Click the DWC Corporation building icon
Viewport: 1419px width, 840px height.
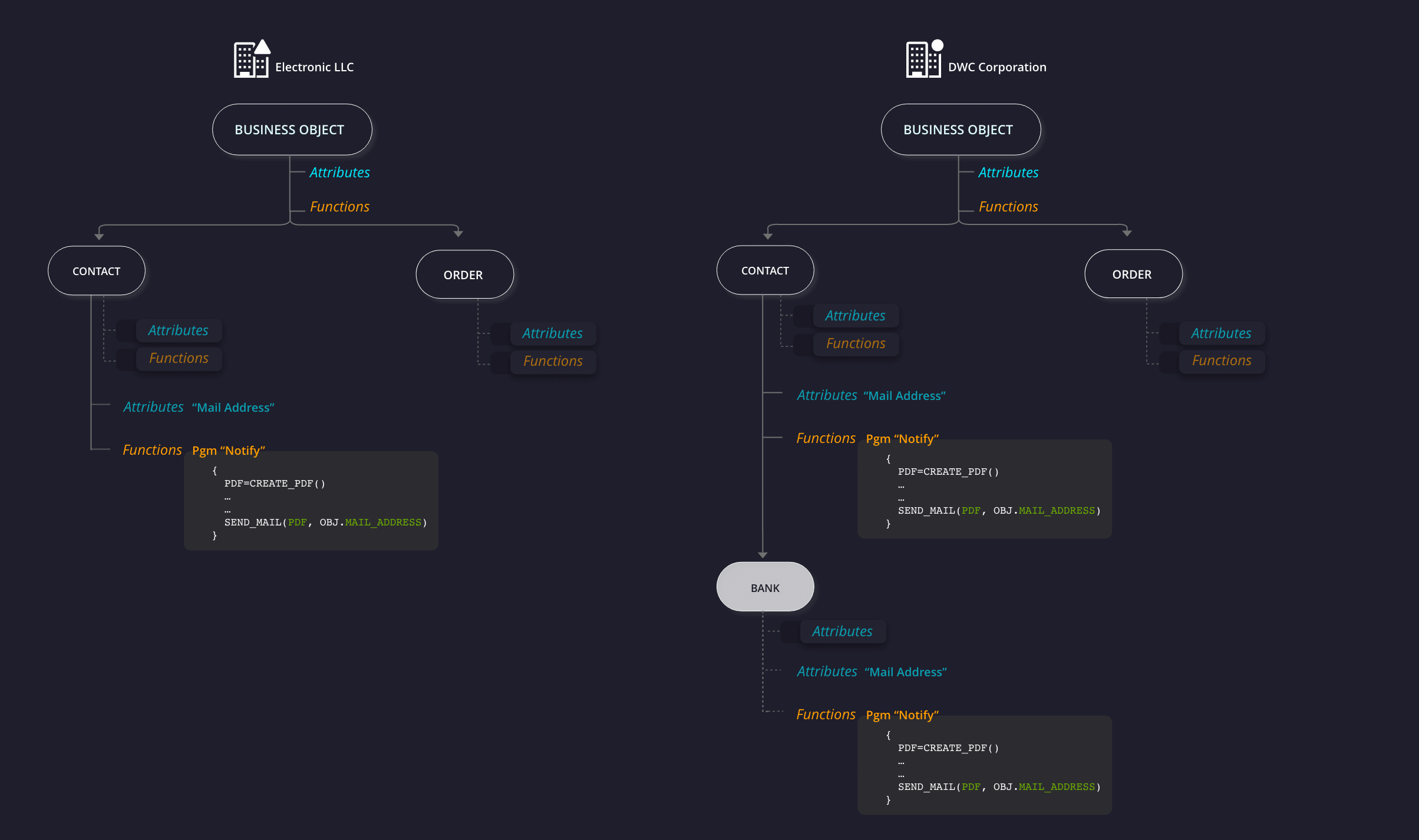point(924,59)
